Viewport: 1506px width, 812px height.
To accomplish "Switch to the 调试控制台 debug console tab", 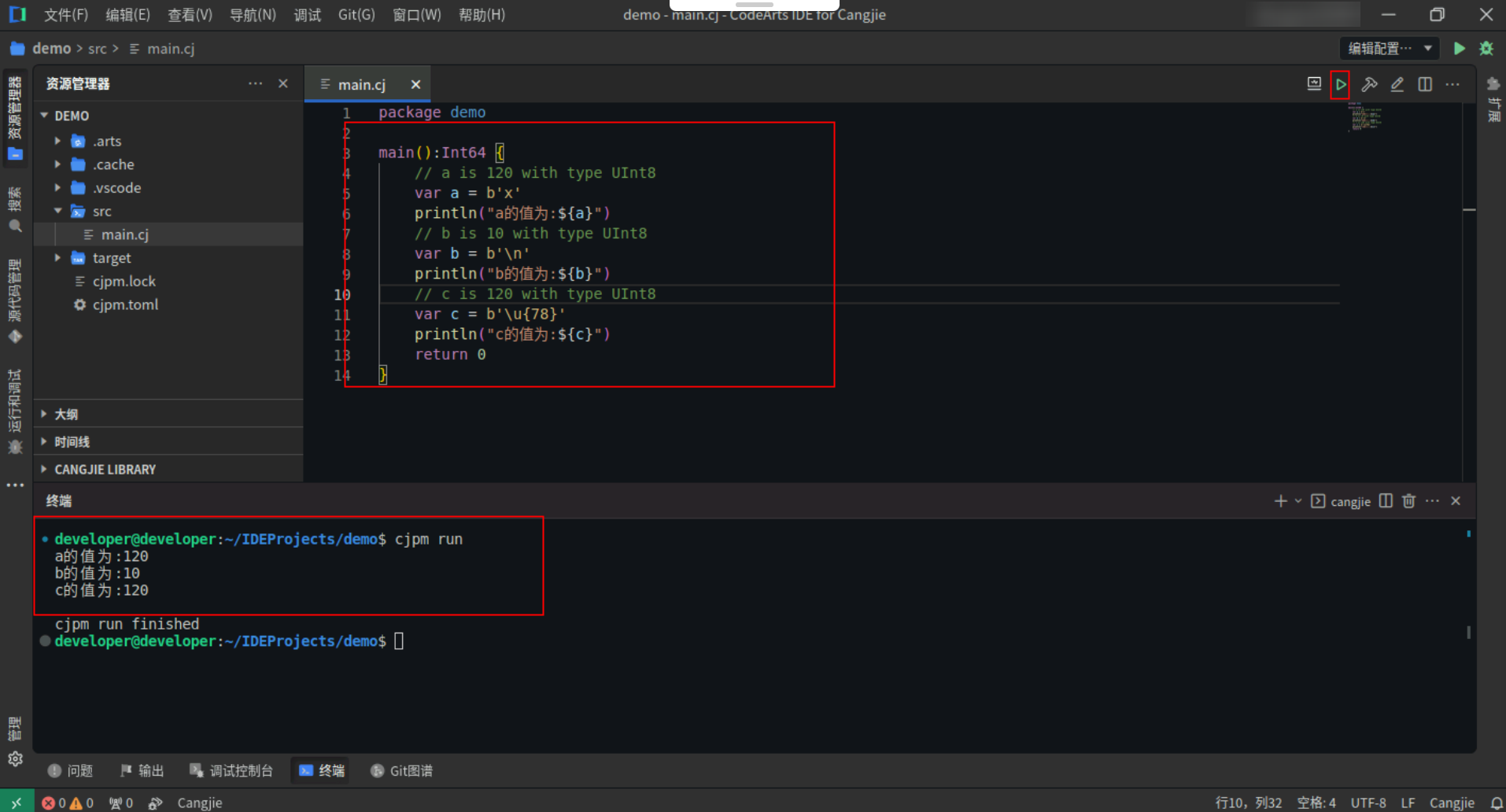I will [x=231, y=770].
